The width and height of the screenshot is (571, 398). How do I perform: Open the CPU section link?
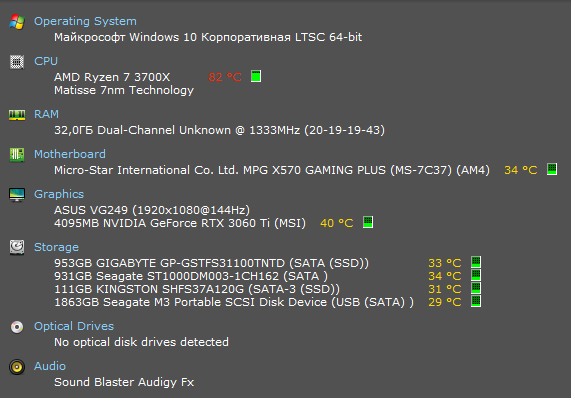(46, 61)
